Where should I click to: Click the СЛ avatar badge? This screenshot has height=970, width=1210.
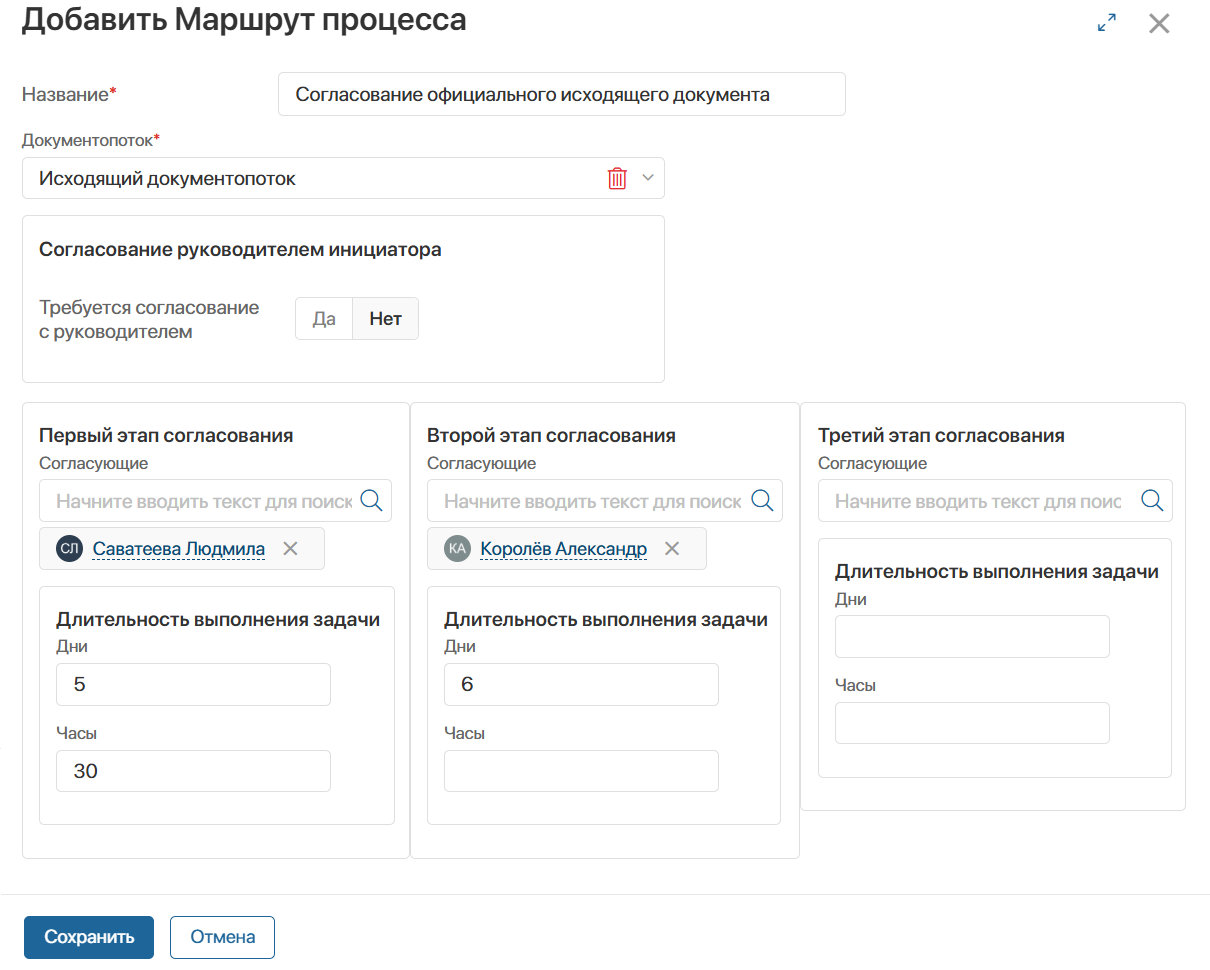pyautogui.click(x=66, y=548)
